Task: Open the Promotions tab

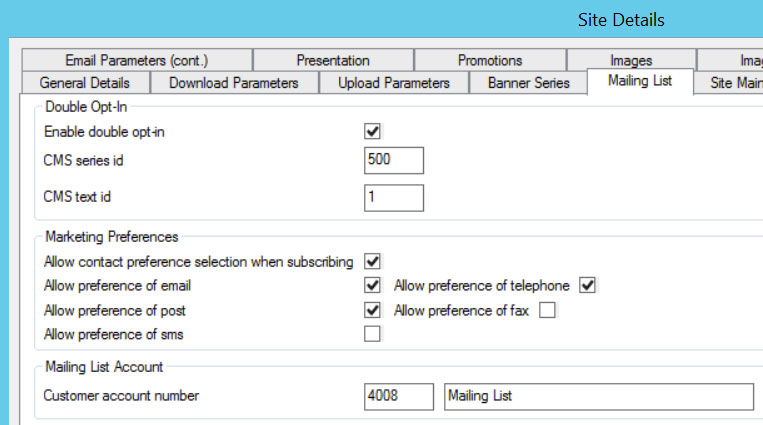Action: (490, 60)
